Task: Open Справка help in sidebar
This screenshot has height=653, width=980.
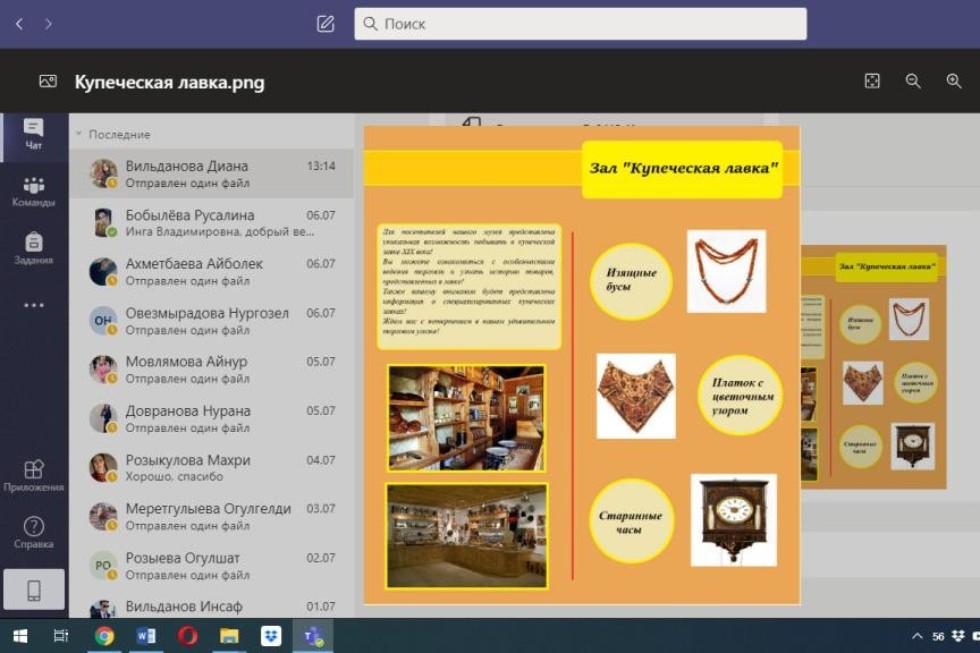Action: 34,533
